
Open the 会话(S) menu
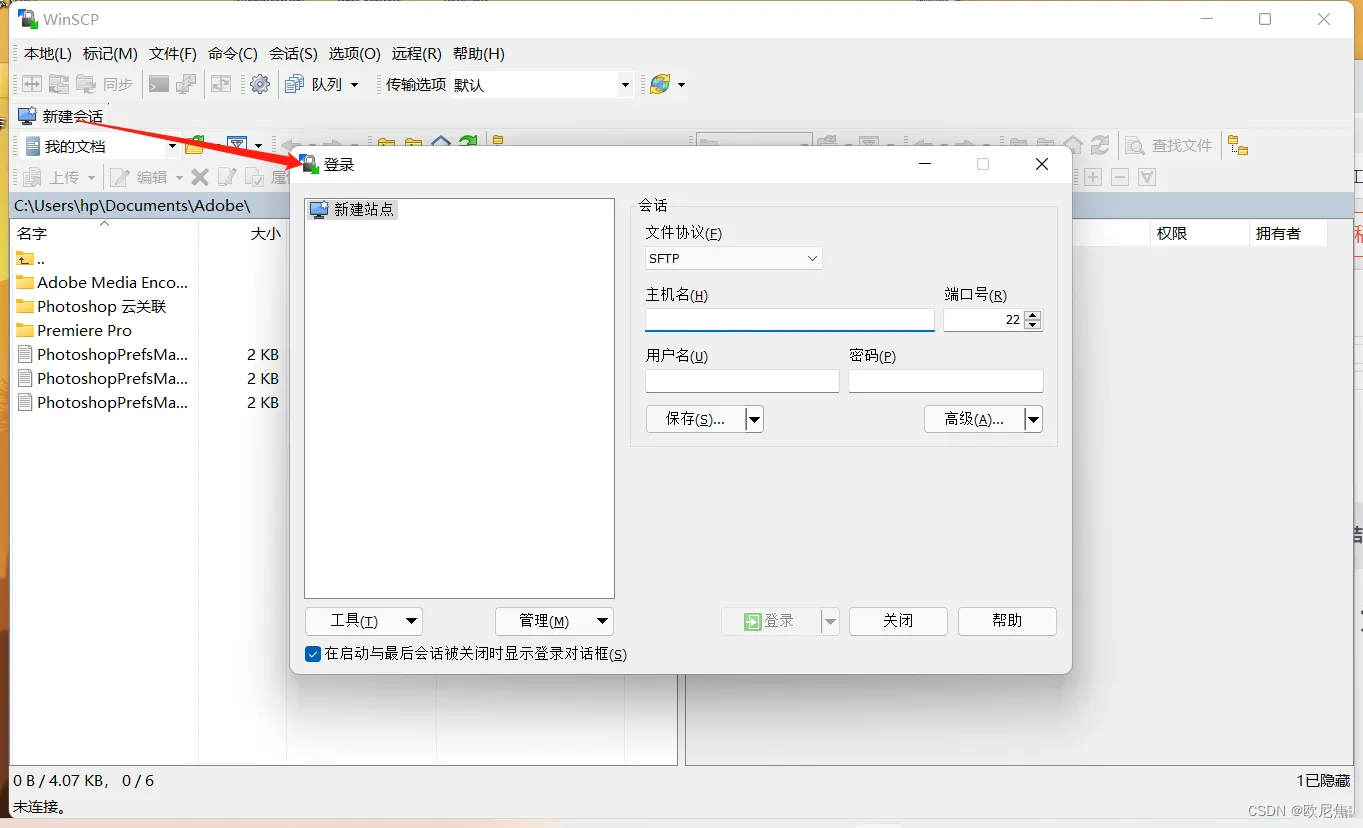(x=293, y=54)
